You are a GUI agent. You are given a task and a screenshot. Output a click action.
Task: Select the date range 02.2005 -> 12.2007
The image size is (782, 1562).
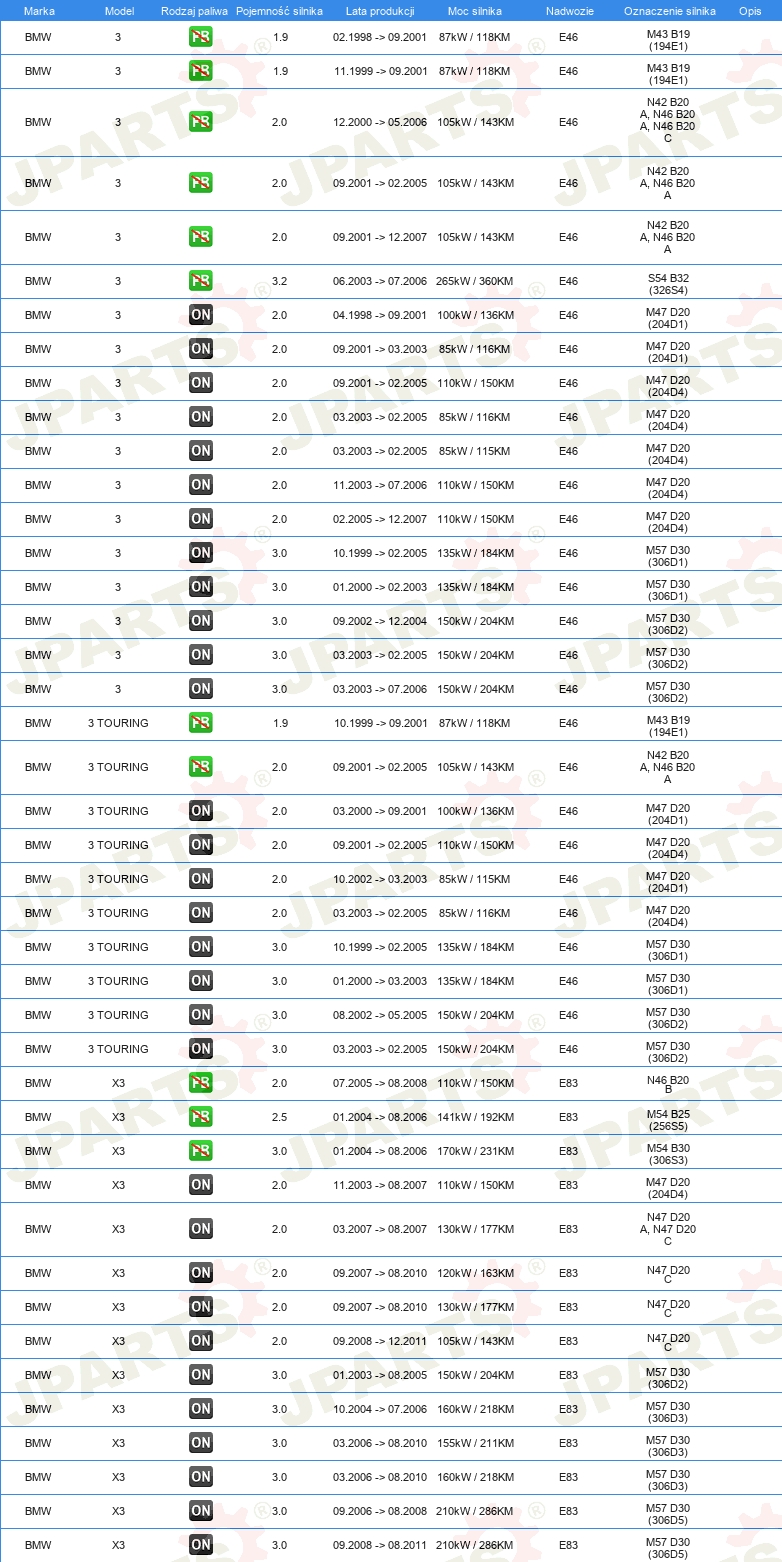pyautogui.click(x=380, y=519)
